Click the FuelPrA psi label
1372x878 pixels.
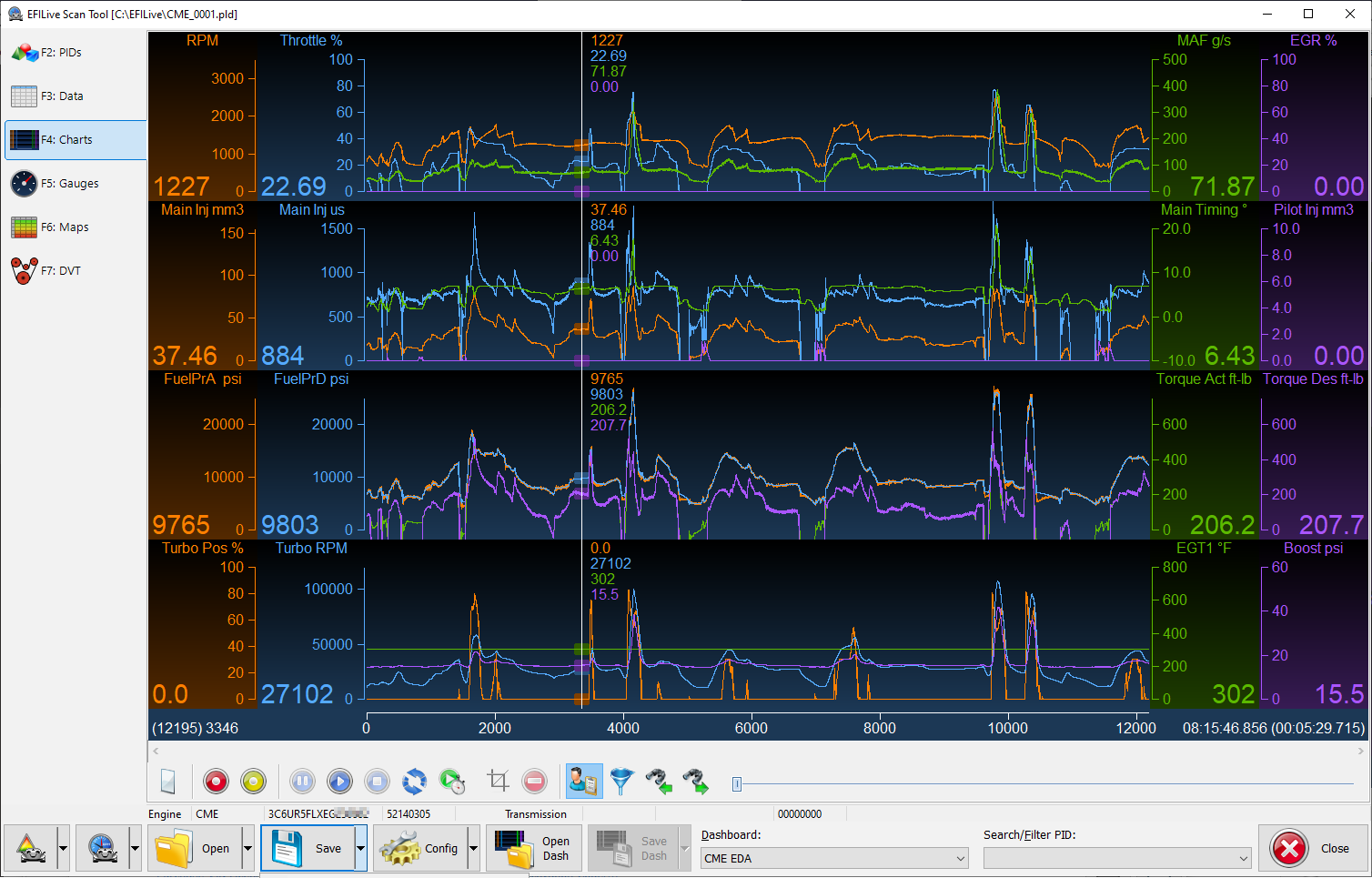pos(202,379)
